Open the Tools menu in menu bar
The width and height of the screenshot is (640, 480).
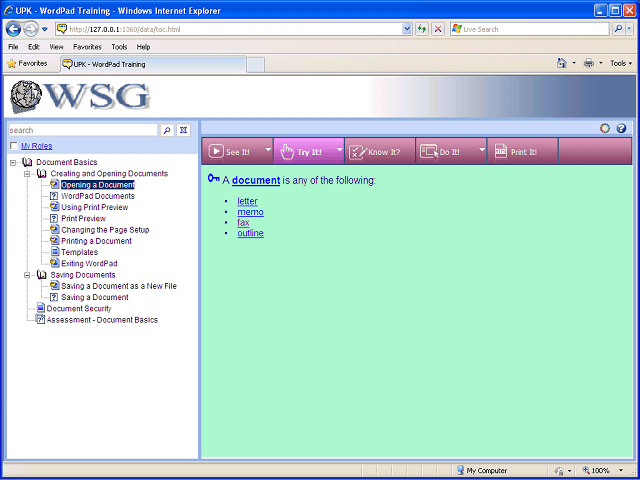[x=119, y=47]
